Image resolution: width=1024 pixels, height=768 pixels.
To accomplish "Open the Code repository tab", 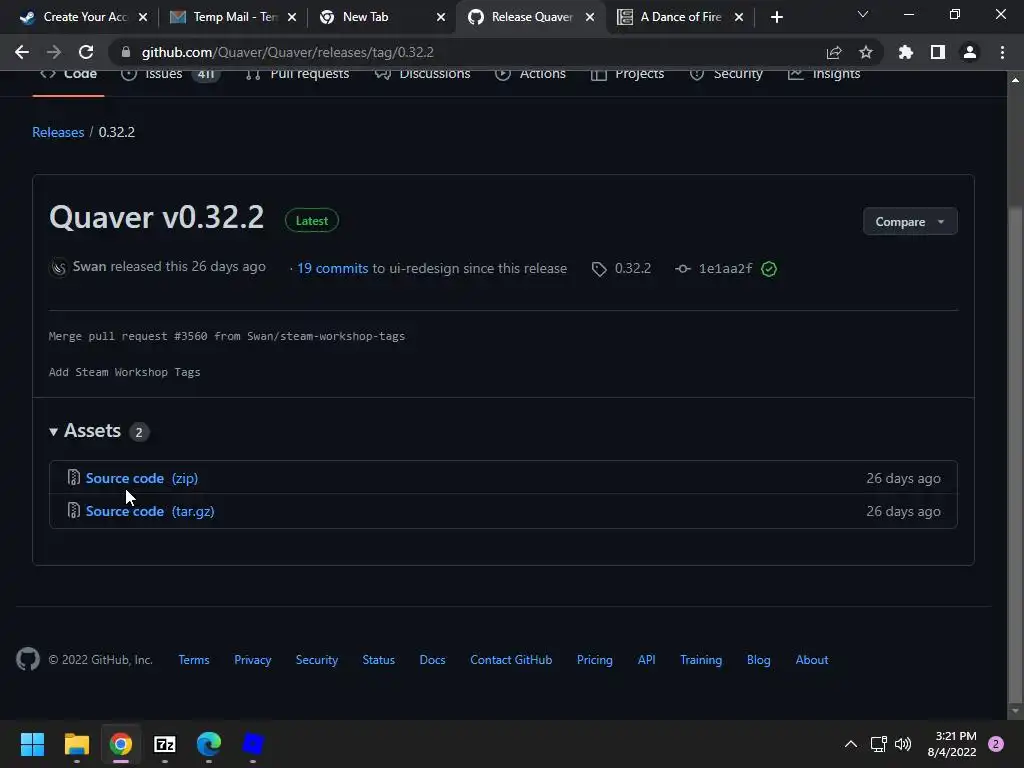I will coord(69,74).
